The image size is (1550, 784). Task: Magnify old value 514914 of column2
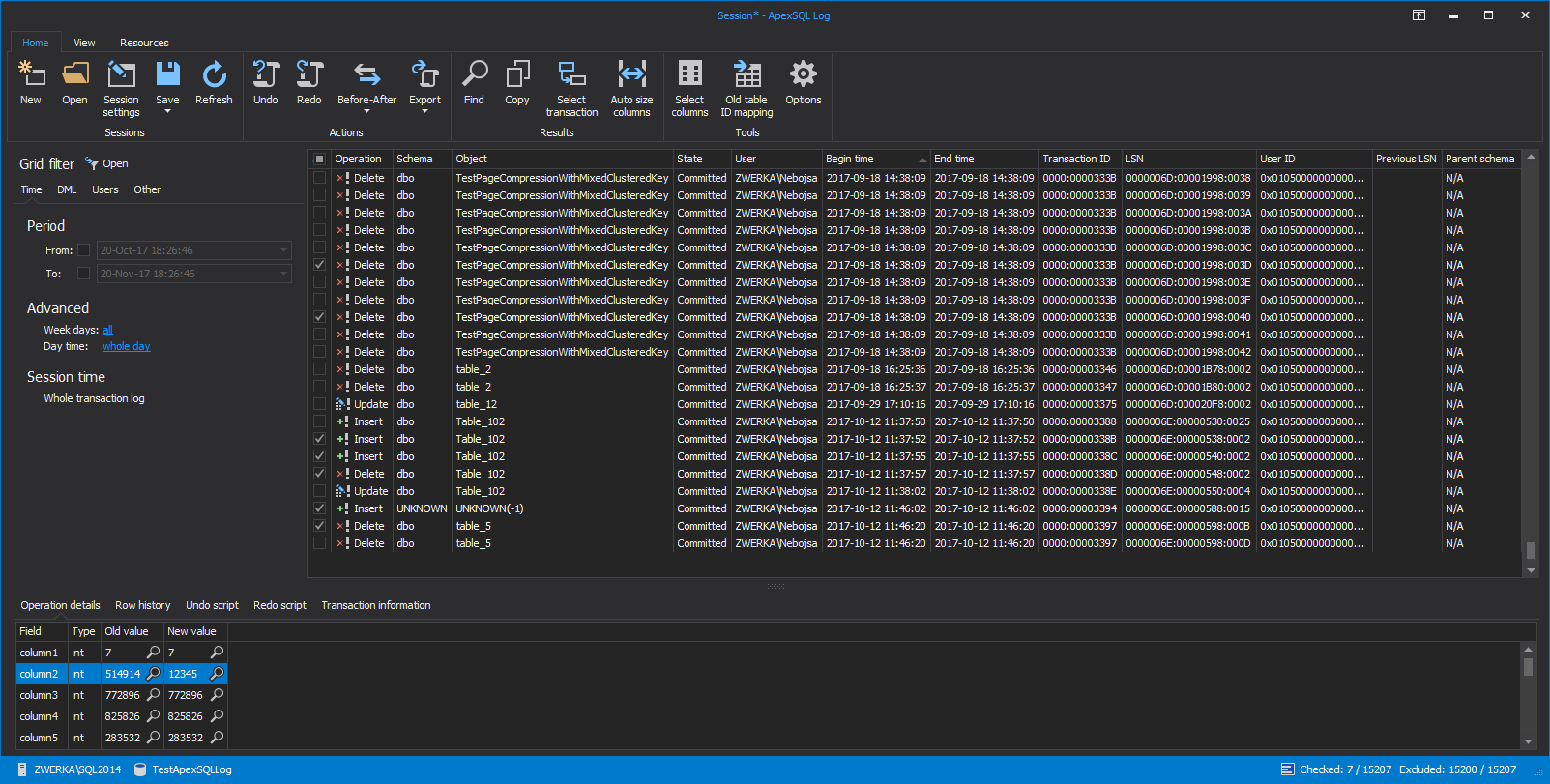[153, 673]
